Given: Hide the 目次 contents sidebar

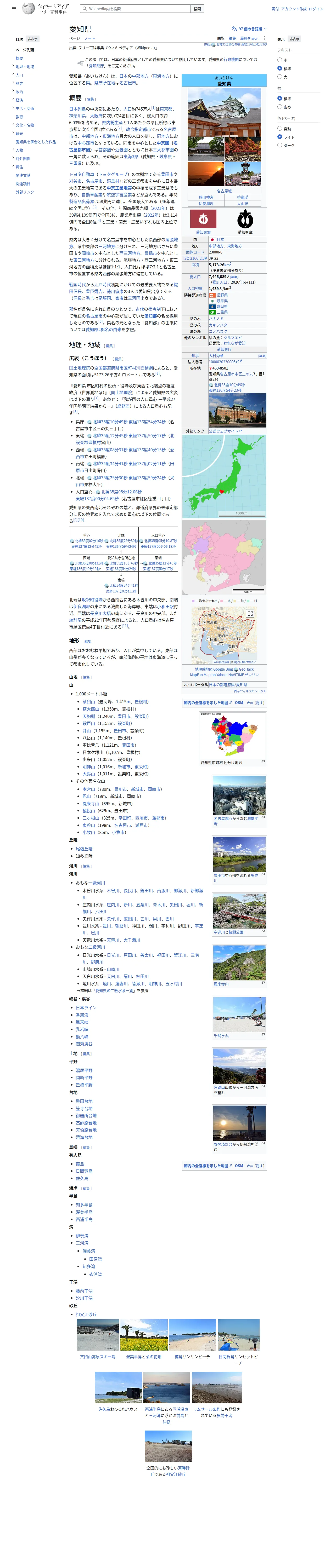Looking at the screenshot, I should pyautogui.click(x=32, y=39).
